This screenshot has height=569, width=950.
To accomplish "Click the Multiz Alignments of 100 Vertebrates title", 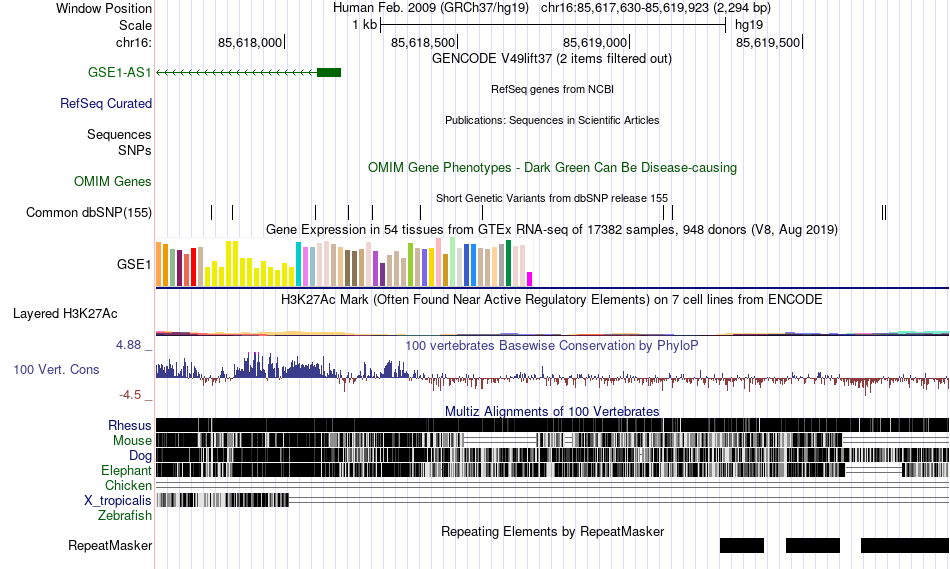I will tap(552, 411).
